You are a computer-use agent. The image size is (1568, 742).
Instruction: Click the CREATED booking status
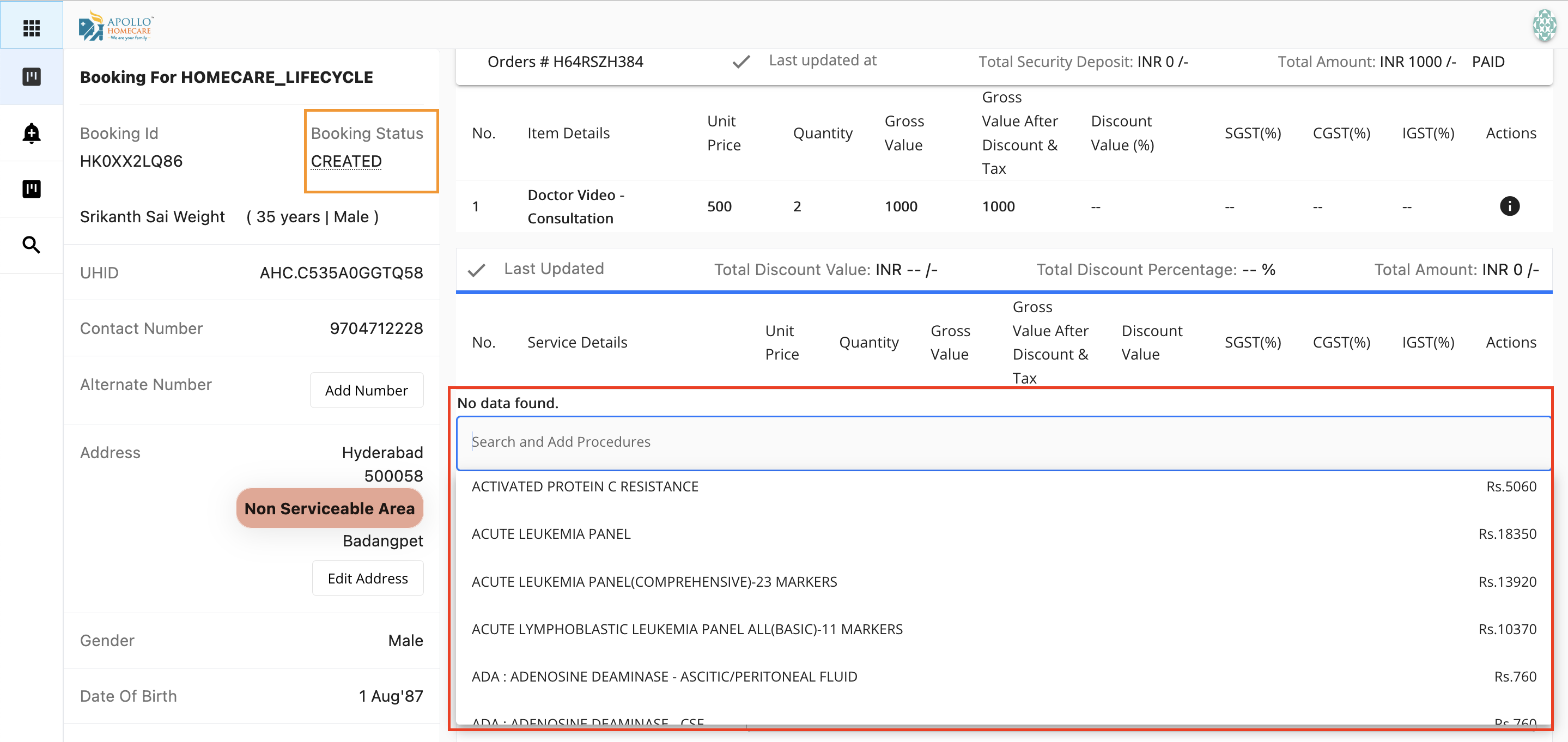[346, 161]
